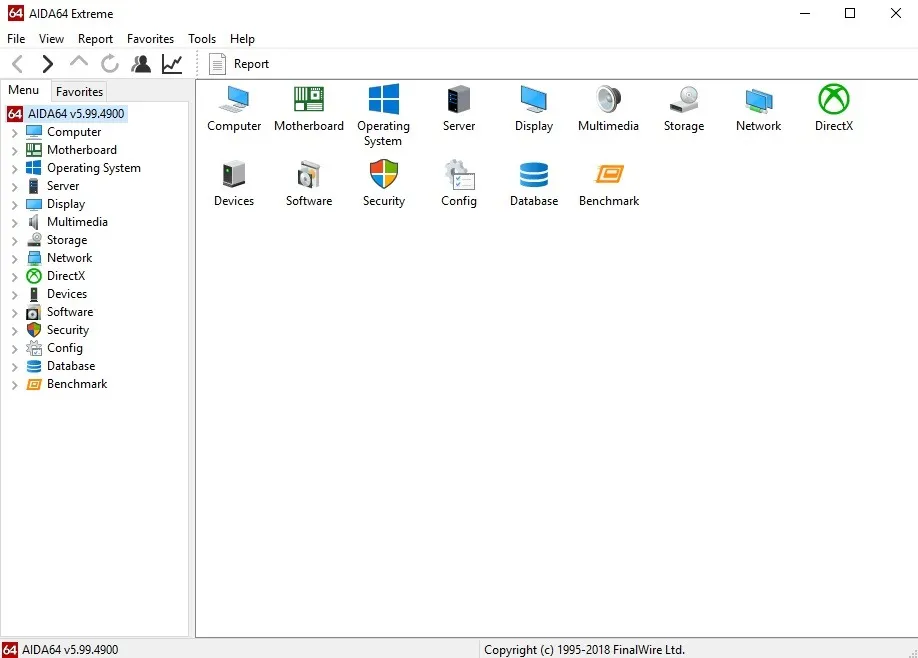Click the Report text button in toolbar
Image resolution: width=918 pixels, height=658 pixels.
(x=251, y=64)
